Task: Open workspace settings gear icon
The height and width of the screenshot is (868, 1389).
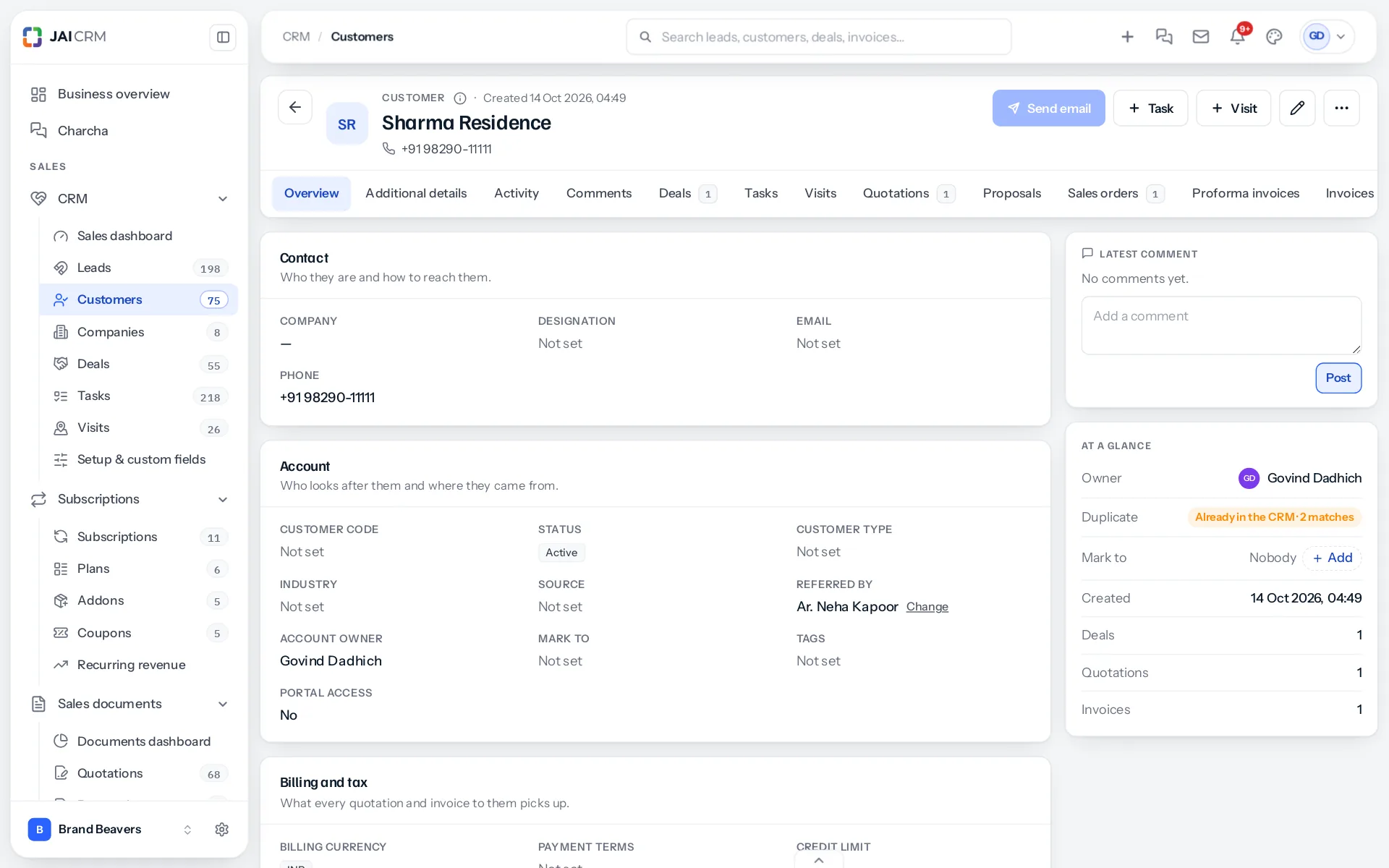Action: [222, 830]
